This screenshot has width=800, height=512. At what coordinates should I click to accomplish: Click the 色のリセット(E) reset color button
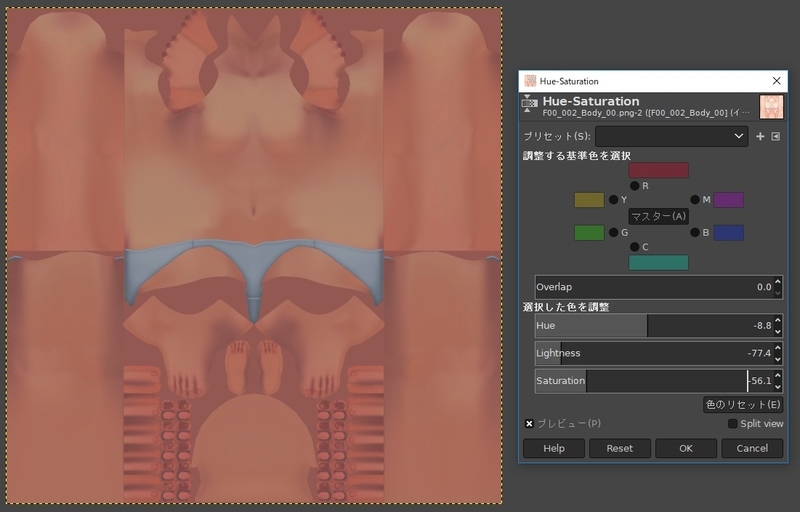coord(743,404)
